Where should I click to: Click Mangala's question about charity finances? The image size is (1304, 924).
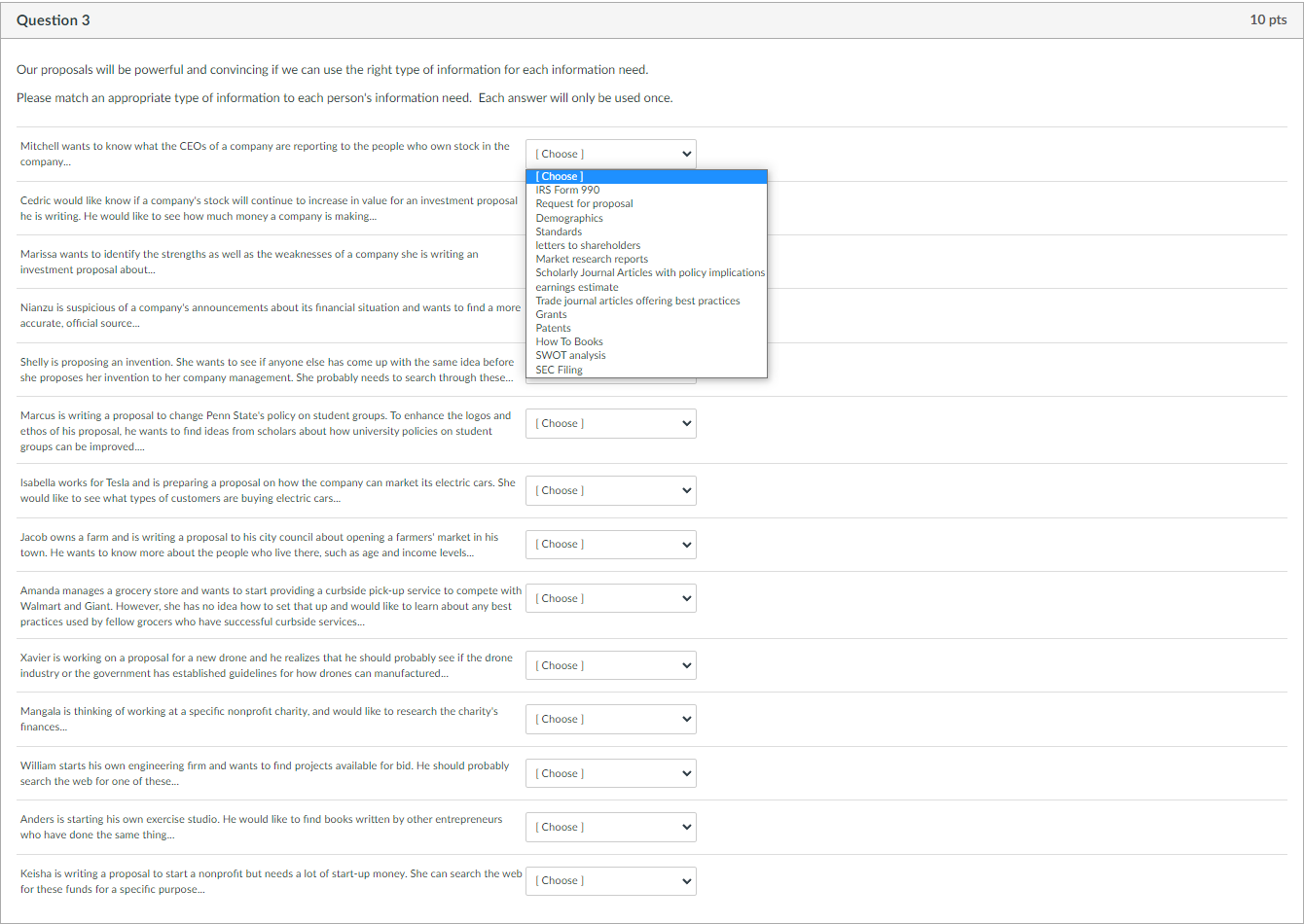tap(259, 719)
